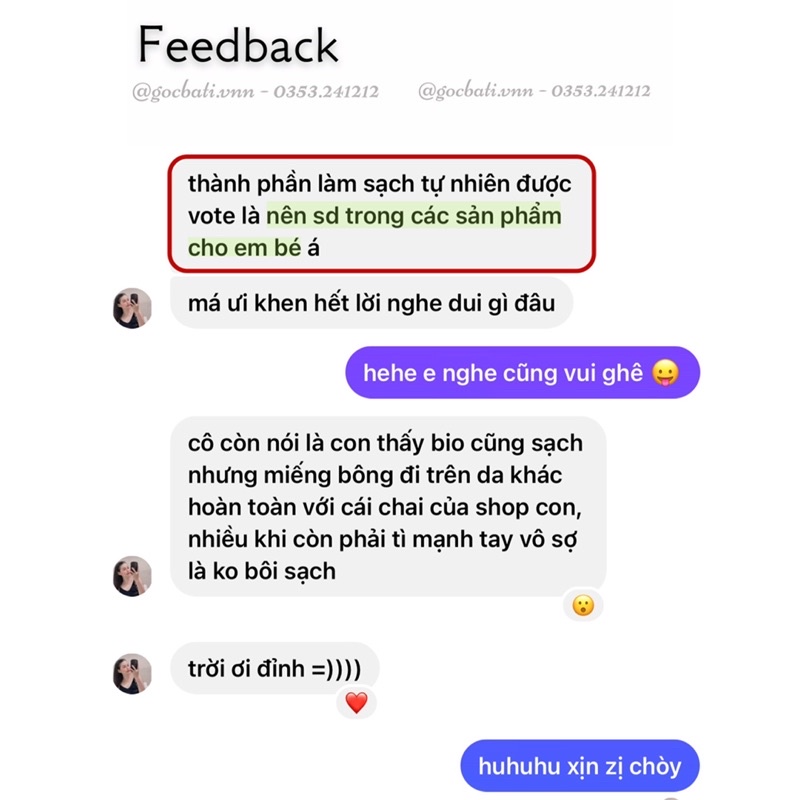Select the 'trời ơi đỉnh =))))' message bubble
This screenshot has width=800, height=800.
click(x=274, y=668)
